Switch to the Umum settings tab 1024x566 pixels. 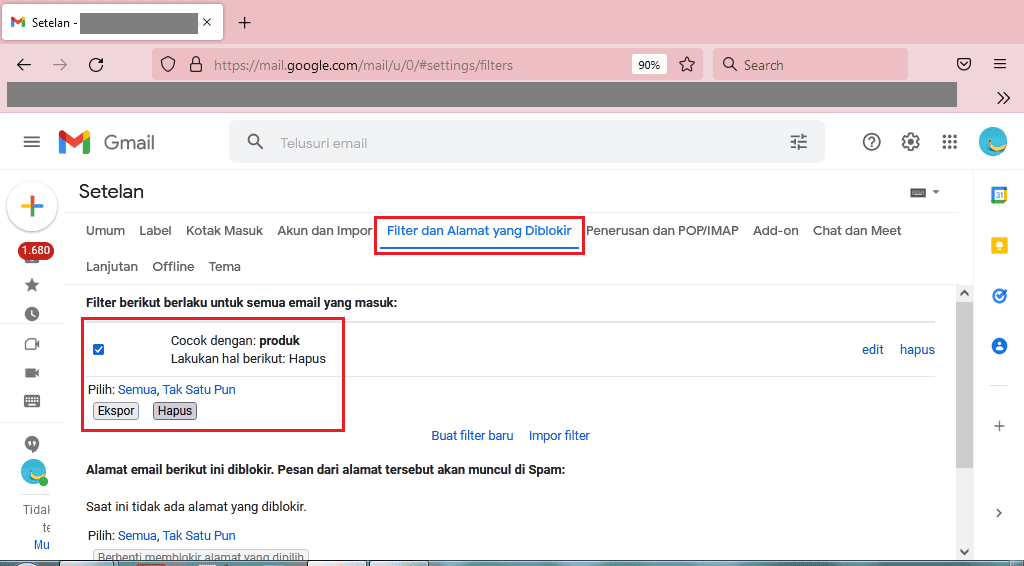tap(105, 230)
